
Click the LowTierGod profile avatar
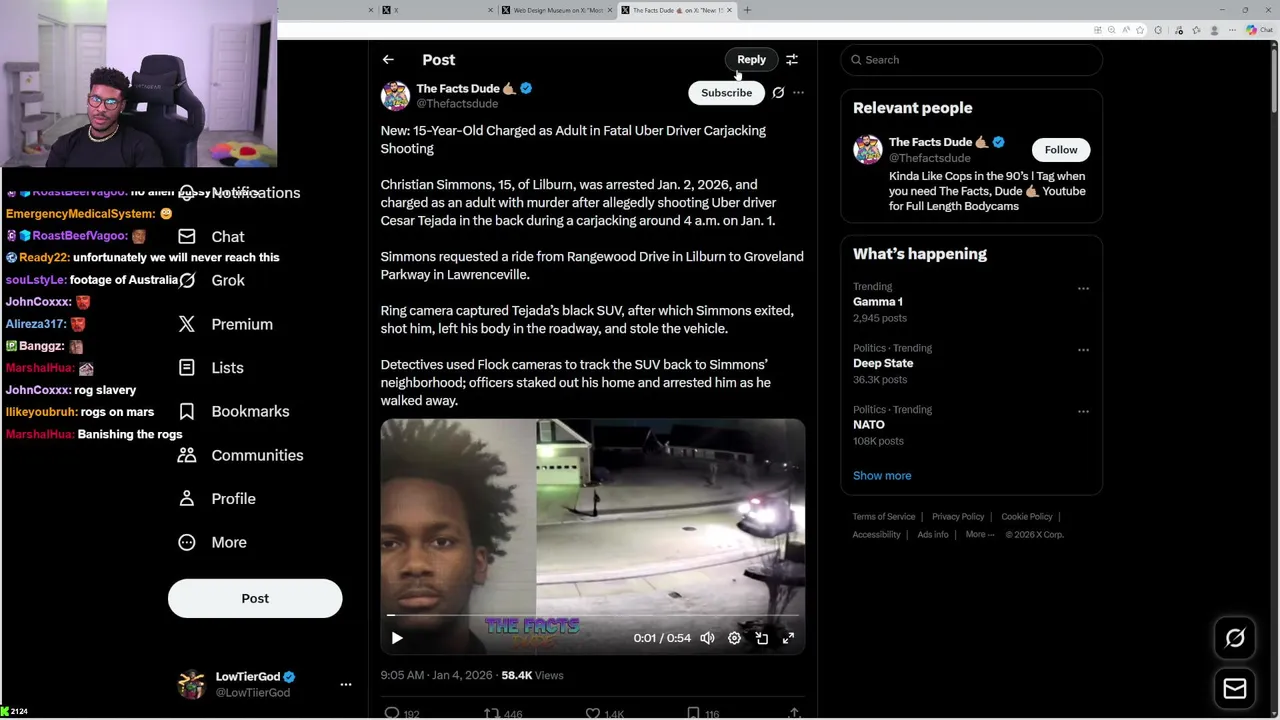191,684
